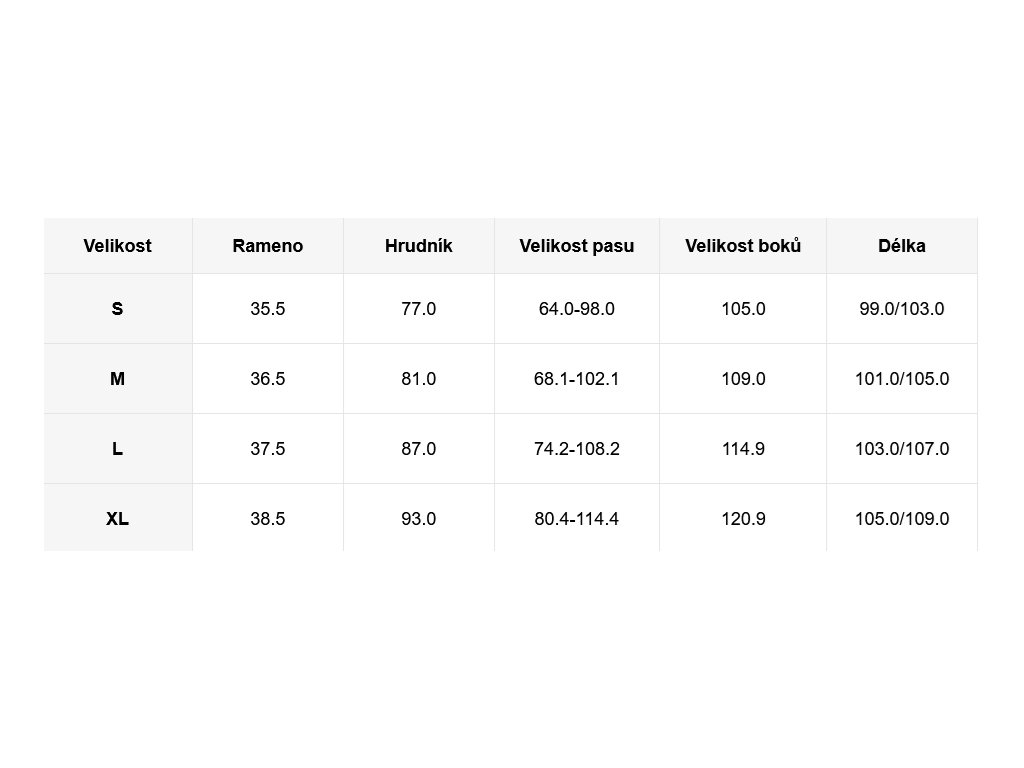Select waist range 74.2-108.2
The height and width of the screenshot is (768, 1024).
(x=577, y=449)
